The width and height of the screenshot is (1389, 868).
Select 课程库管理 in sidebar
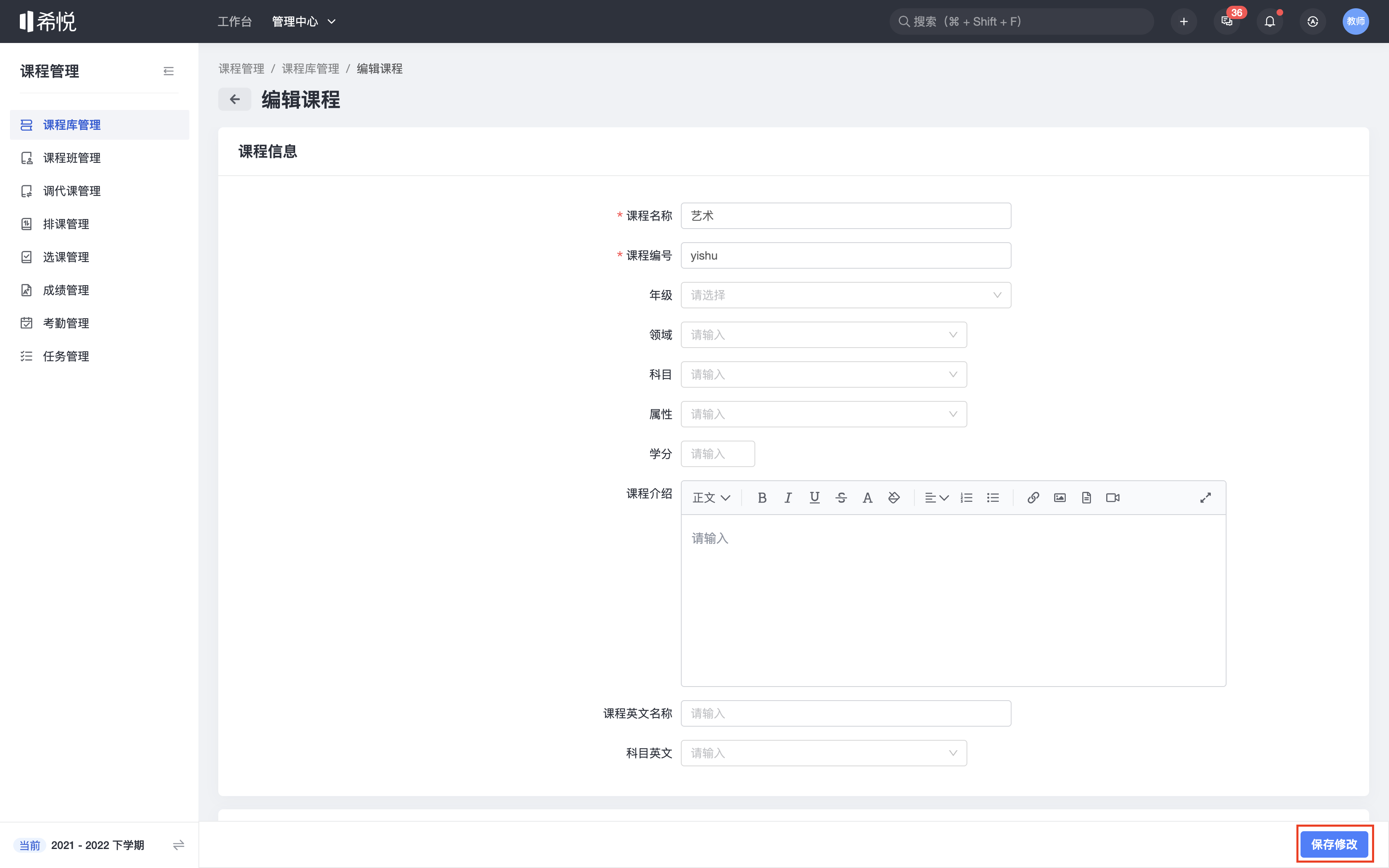click(99, 124)
